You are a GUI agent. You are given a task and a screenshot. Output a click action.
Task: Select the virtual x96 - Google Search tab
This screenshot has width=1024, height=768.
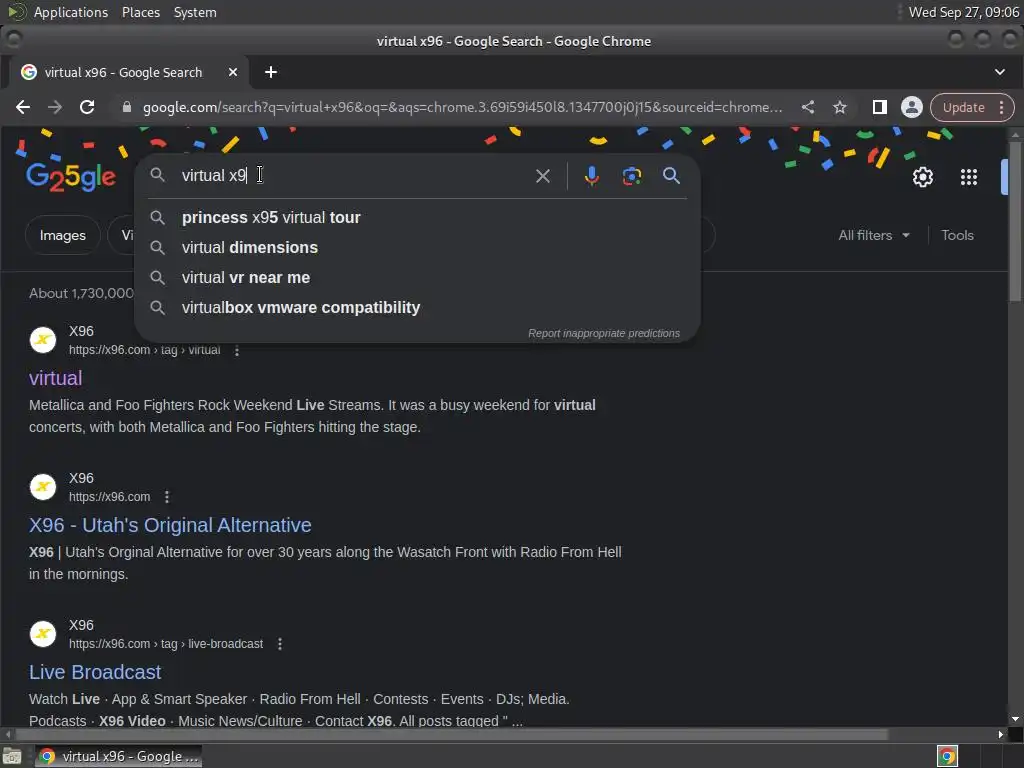(124, 72)
